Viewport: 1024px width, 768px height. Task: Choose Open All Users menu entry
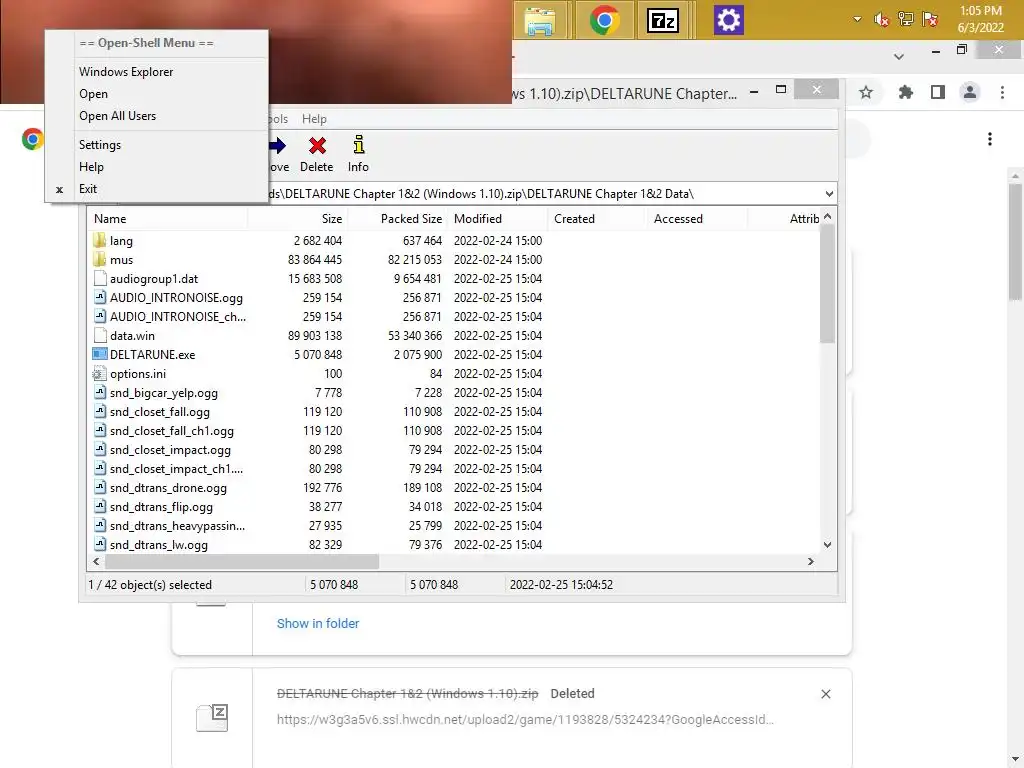click(118, 116)
